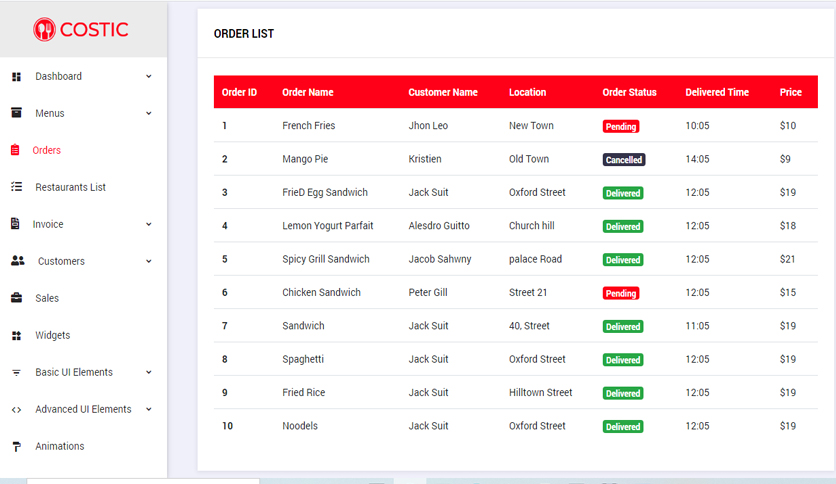Open the Dashboard menu item
836x484 pixels.
(x=59, y=76)
